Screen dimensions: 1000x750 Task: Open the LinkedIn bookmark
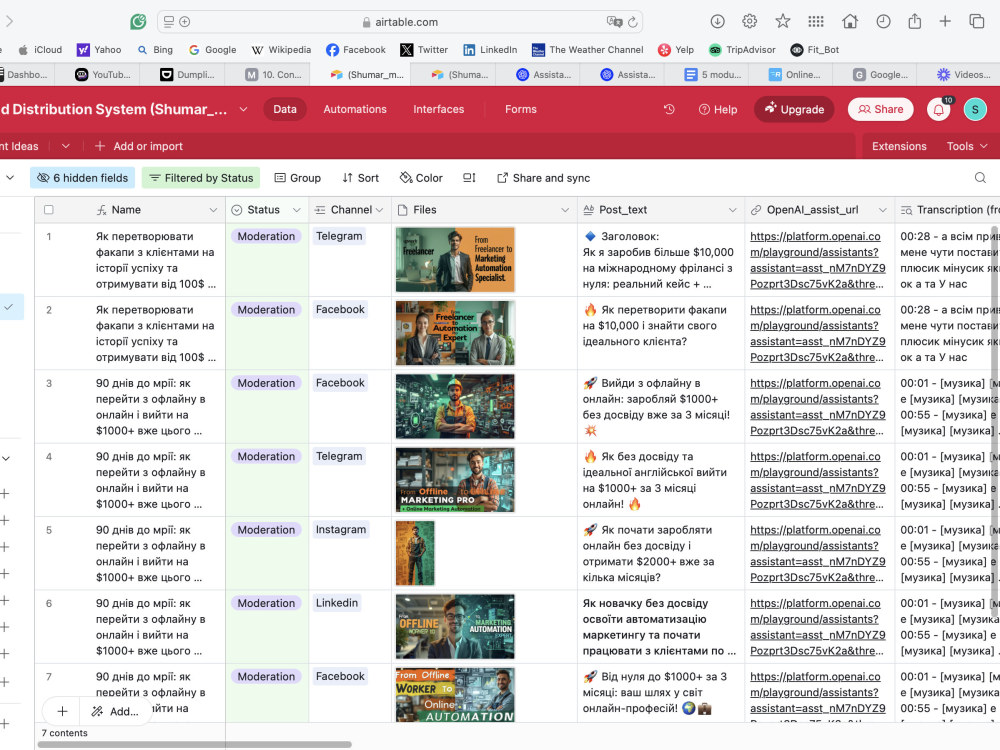(490, 50)
